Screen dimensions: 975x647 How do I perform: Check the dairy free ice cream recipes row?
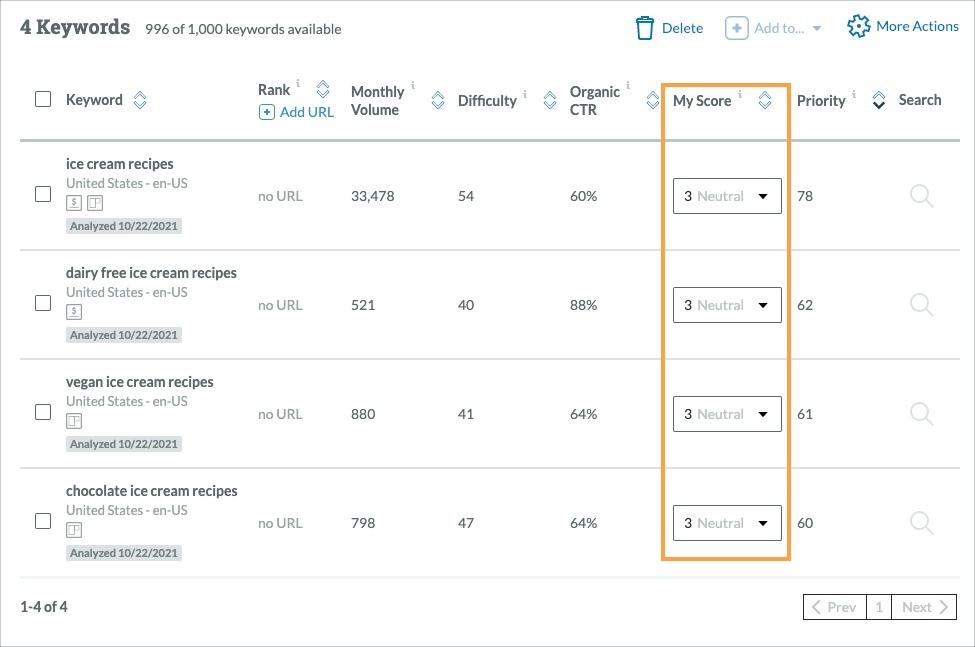click(x=43, y=305)
